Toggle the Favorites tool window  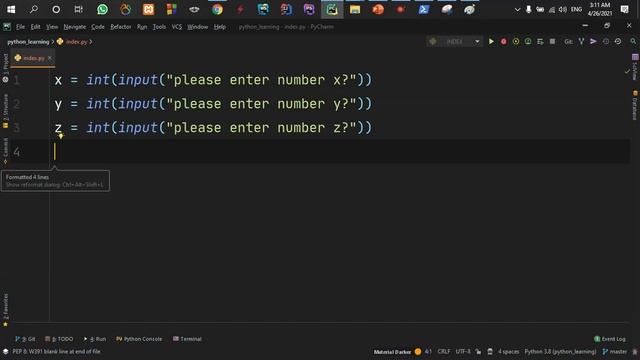[5, 310]
